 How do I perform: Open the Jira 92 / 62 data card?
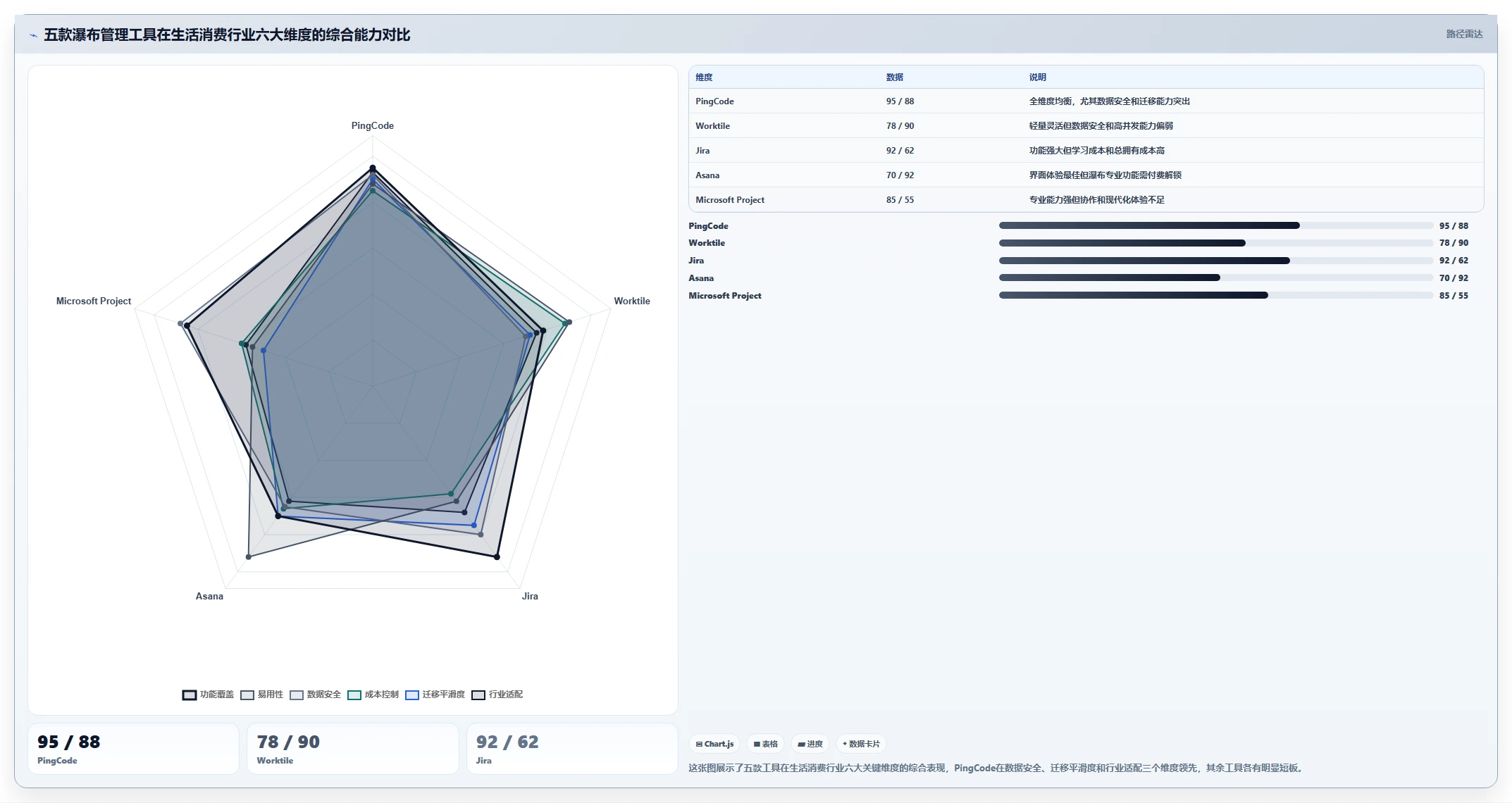(x=572, y=749)
